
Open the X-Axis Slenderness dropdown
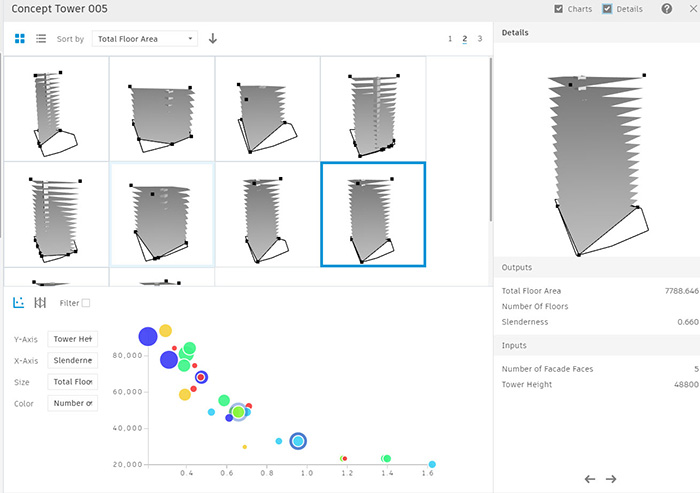pyautogui.click(x=73, y=360)
